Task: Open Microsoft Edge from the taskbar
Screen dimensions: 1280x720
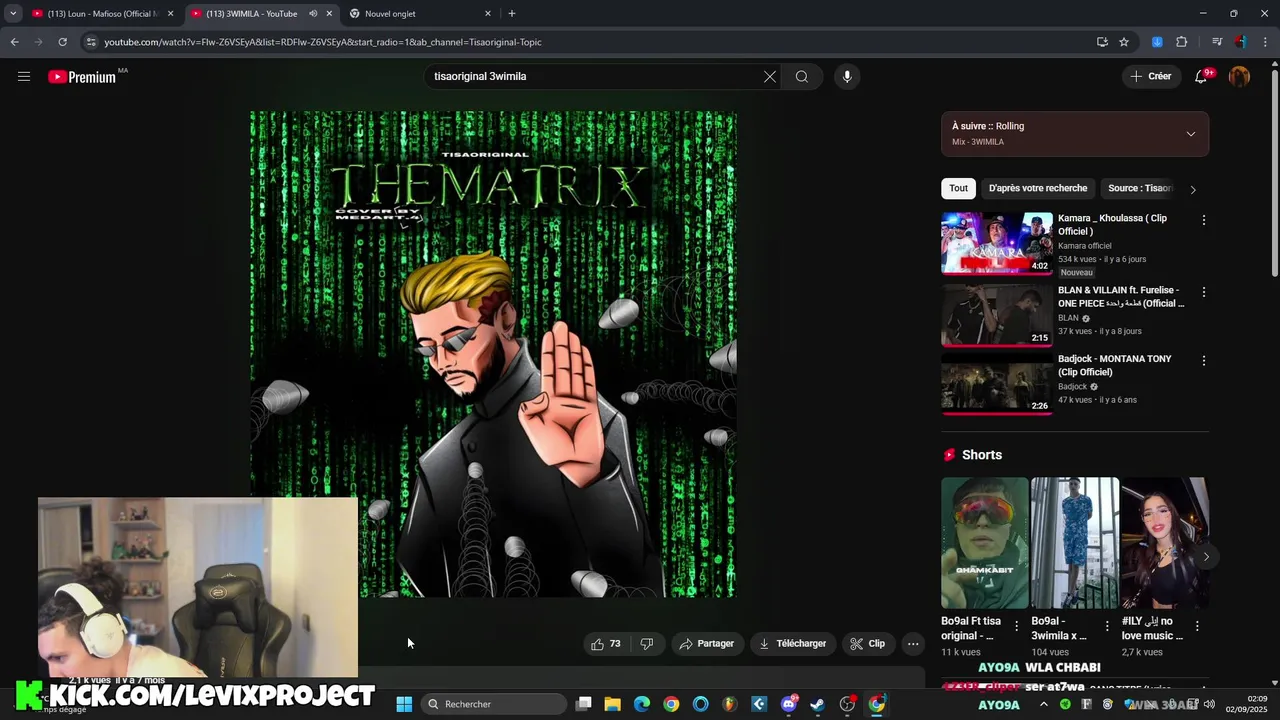Action: [x=642, y=704]
